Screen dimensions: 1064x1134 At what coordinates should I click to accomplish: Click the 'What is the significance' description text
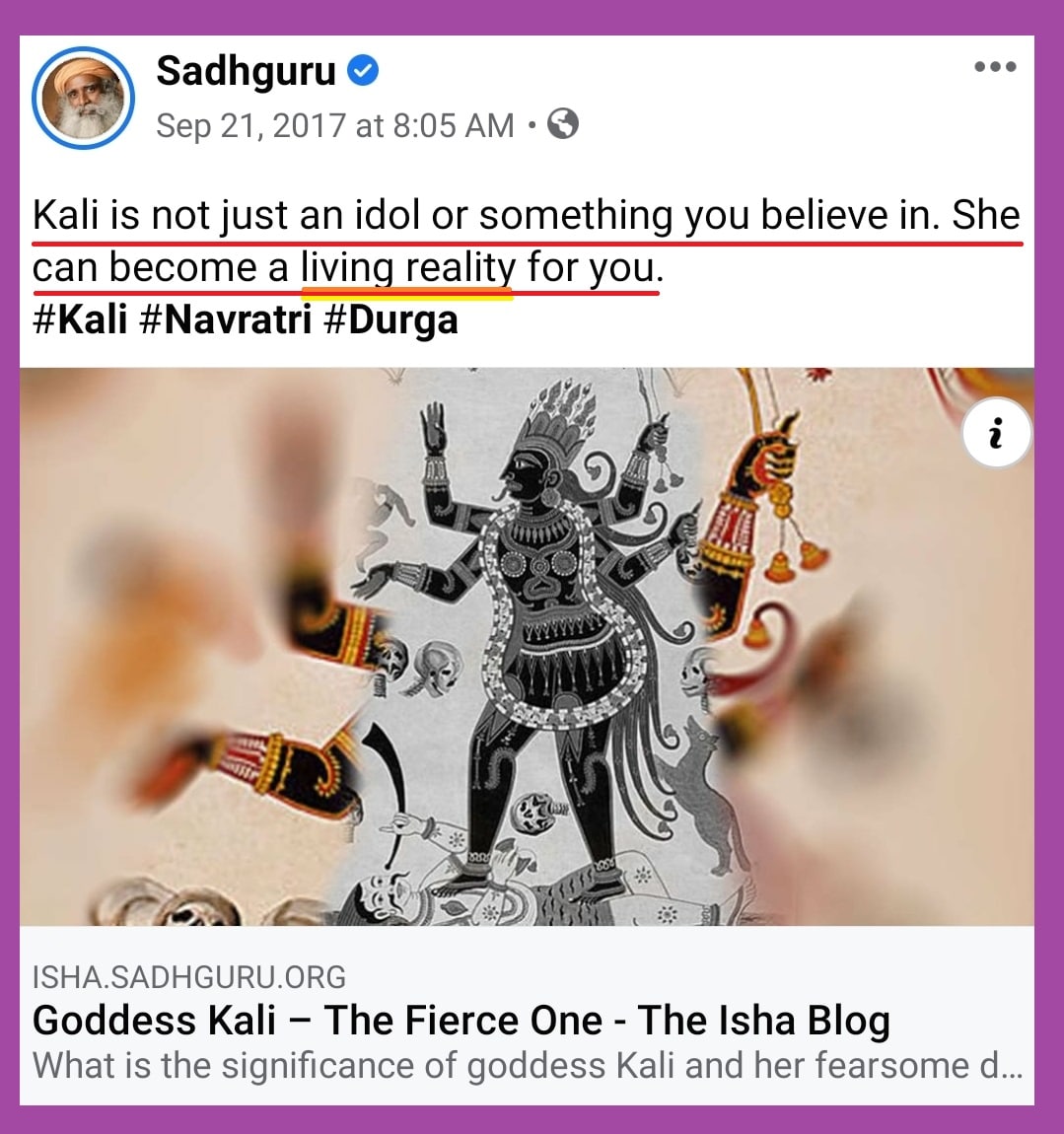pos(528,1065)
